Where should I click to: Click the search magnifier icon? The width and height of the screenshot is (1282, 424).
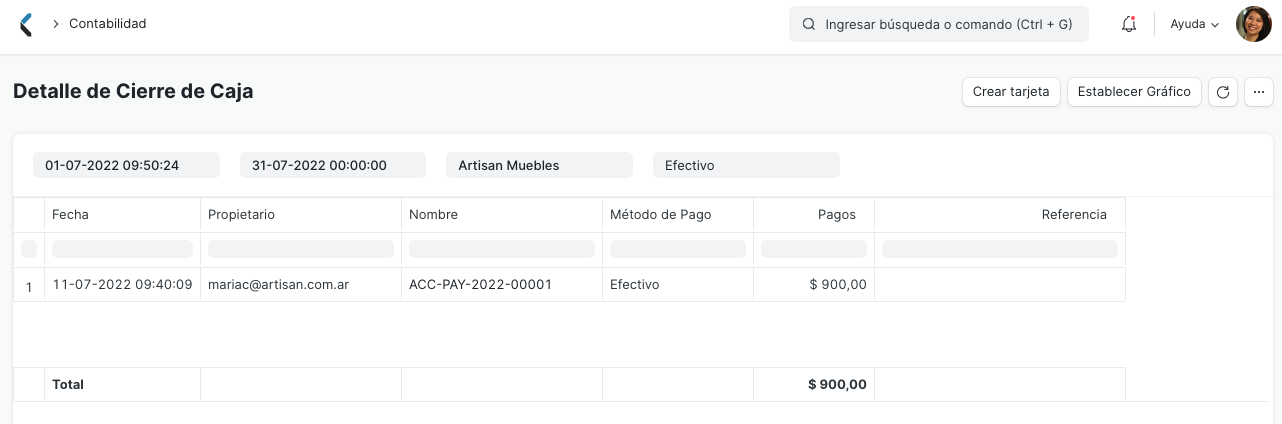808,24
